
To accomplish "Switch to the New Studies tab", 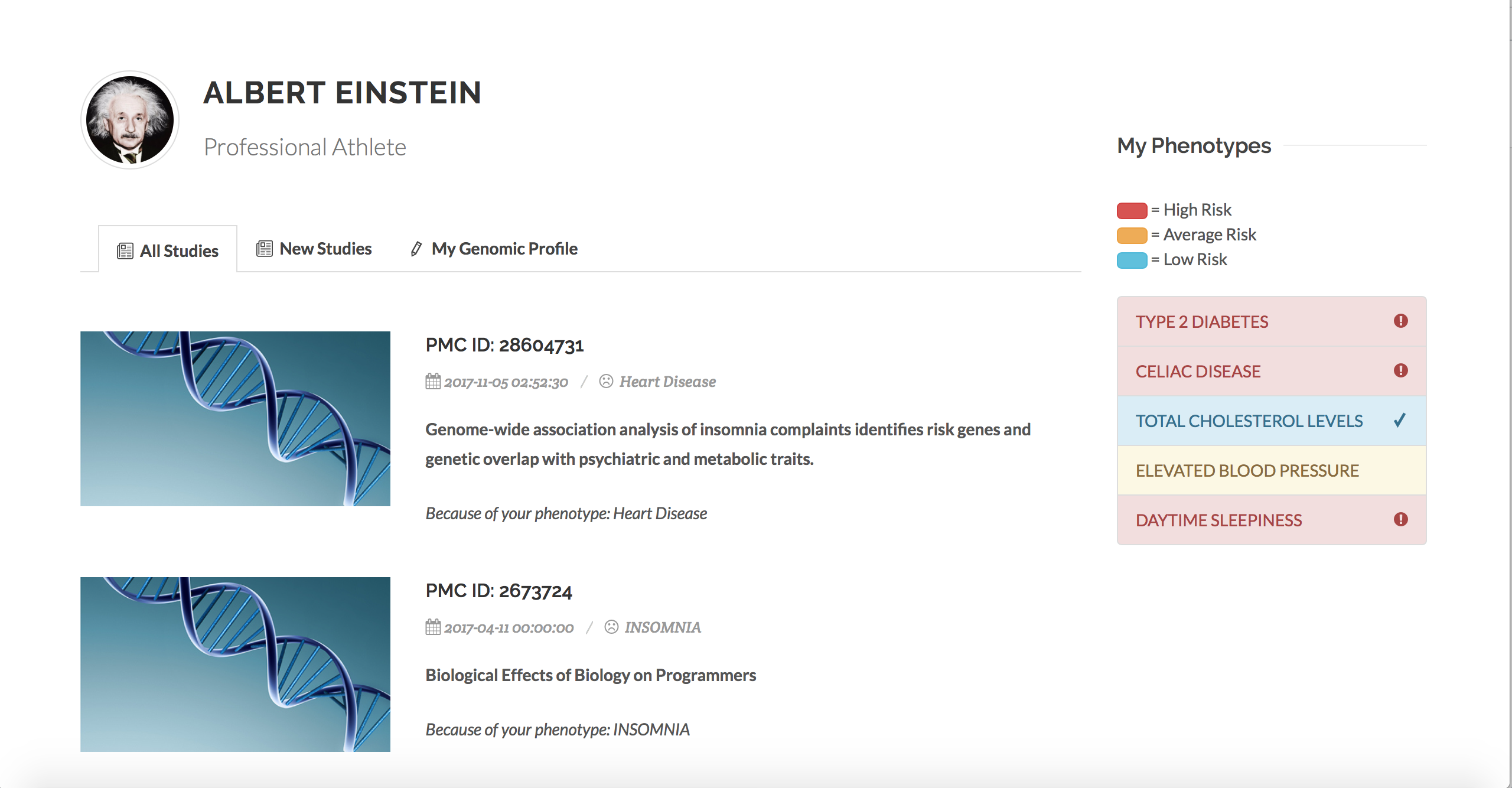I will point(314,249).
